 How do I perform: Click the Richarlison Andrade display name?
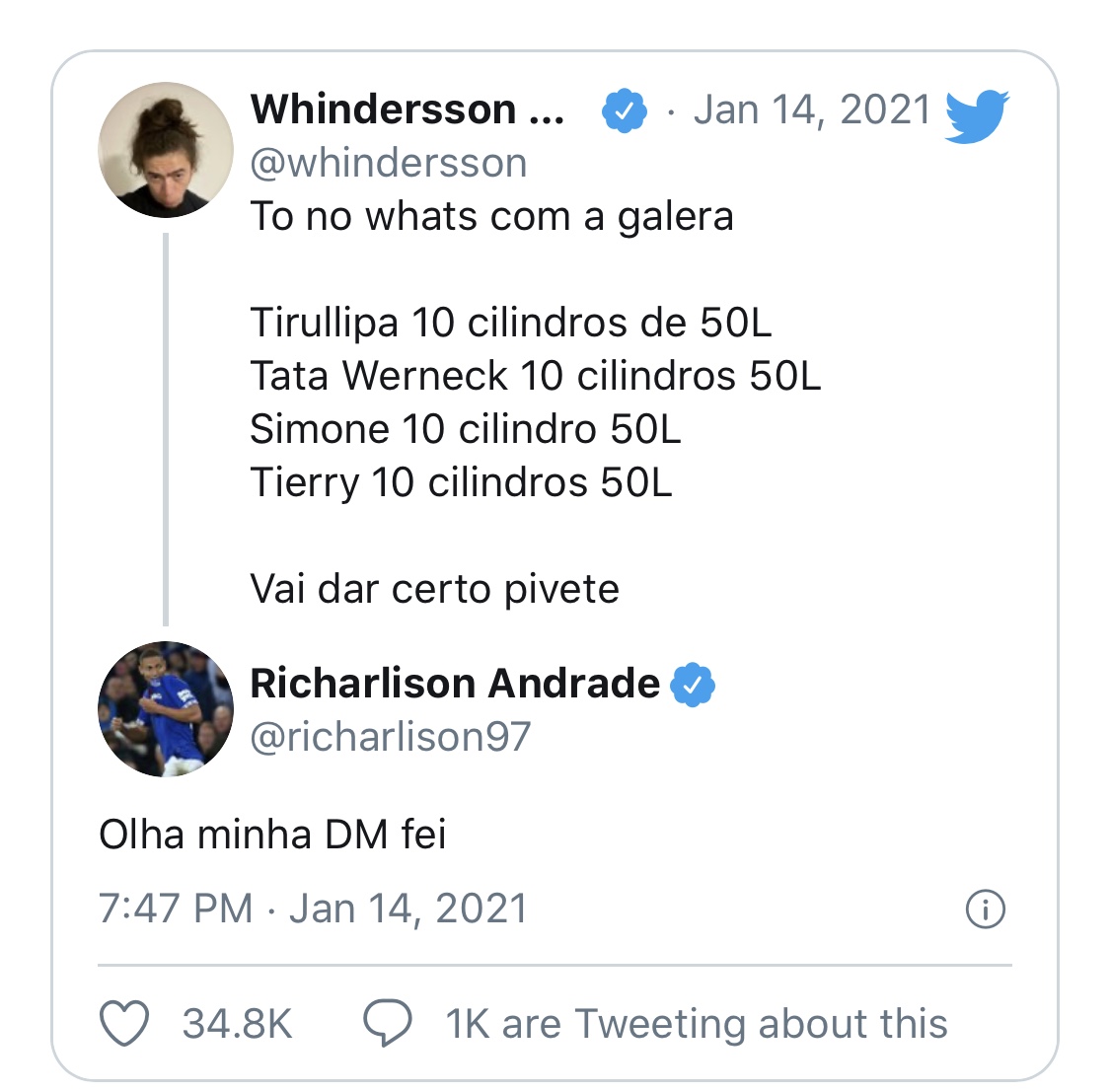tap(455, 684)
